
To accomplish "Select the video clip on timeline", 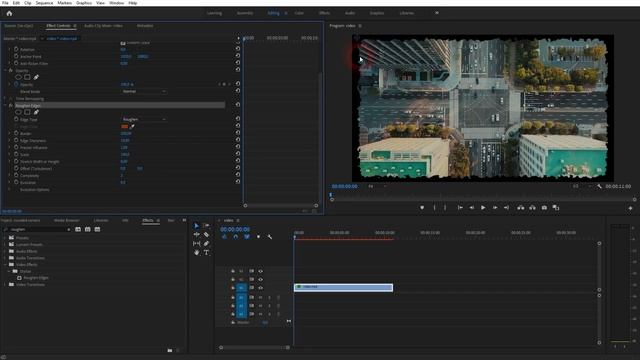I will tap(343, 287).
